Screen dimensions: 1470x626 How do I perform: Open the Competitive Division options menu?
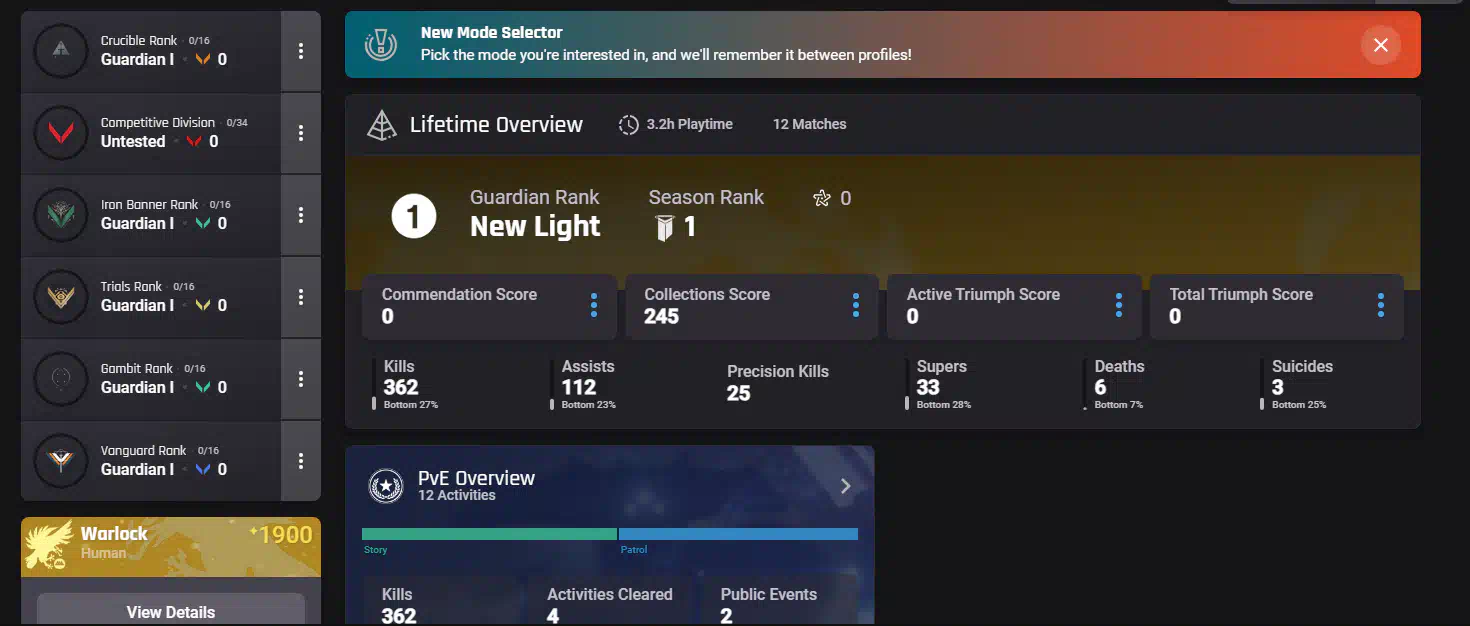pos(301,133)
